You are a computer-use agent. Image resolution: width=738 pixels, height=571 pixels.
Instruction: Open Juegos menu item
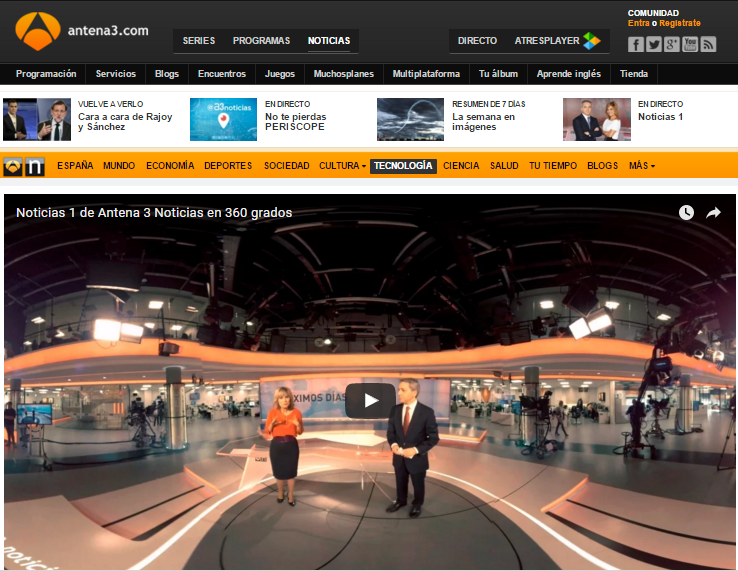pyautogui.click(x=280, y=74)
